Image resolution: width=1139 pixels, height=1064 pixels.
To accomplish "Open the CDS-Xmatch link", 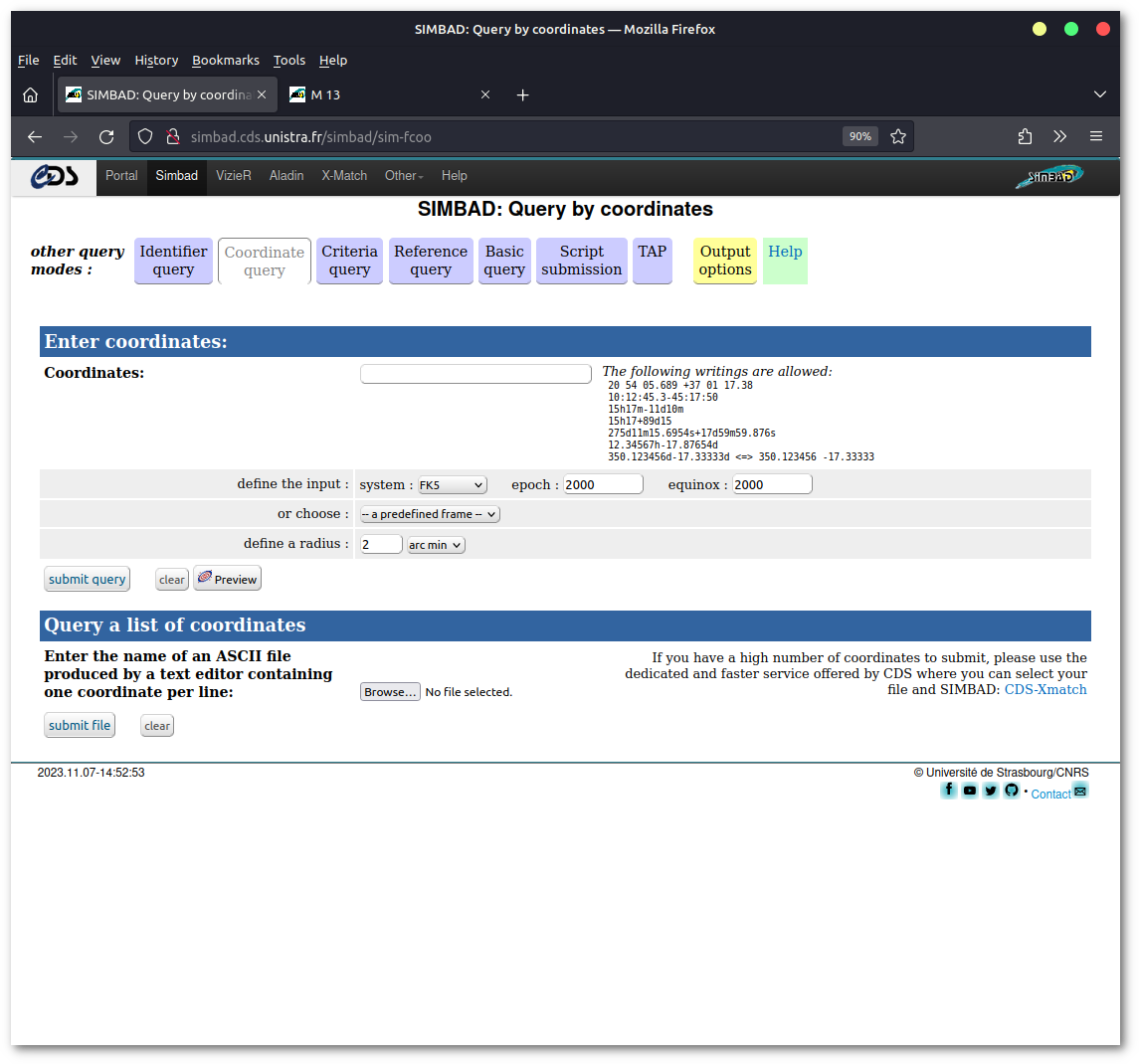I will 1045,690.
